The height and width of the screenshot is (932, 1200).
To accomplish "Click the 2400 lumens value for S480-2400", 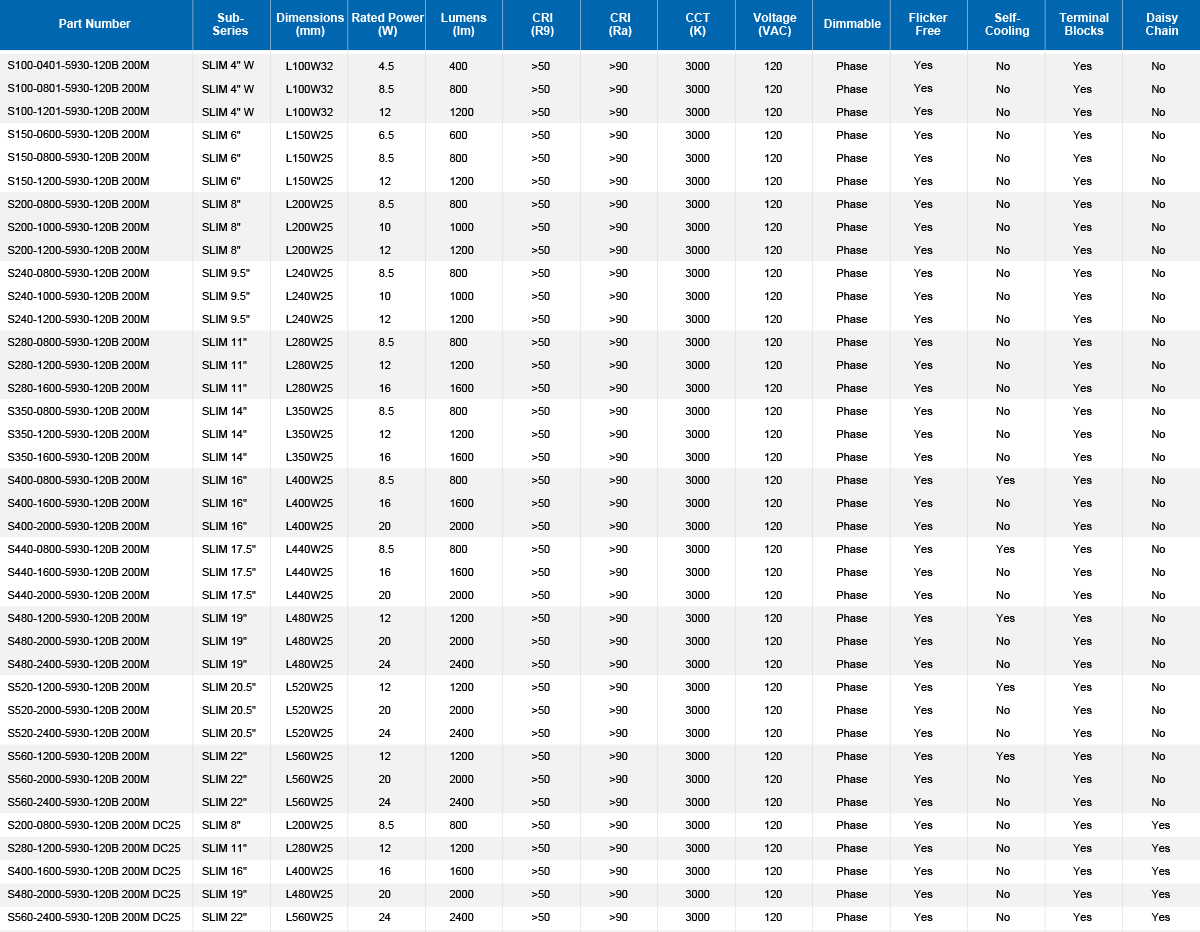I will coord(463,664).
